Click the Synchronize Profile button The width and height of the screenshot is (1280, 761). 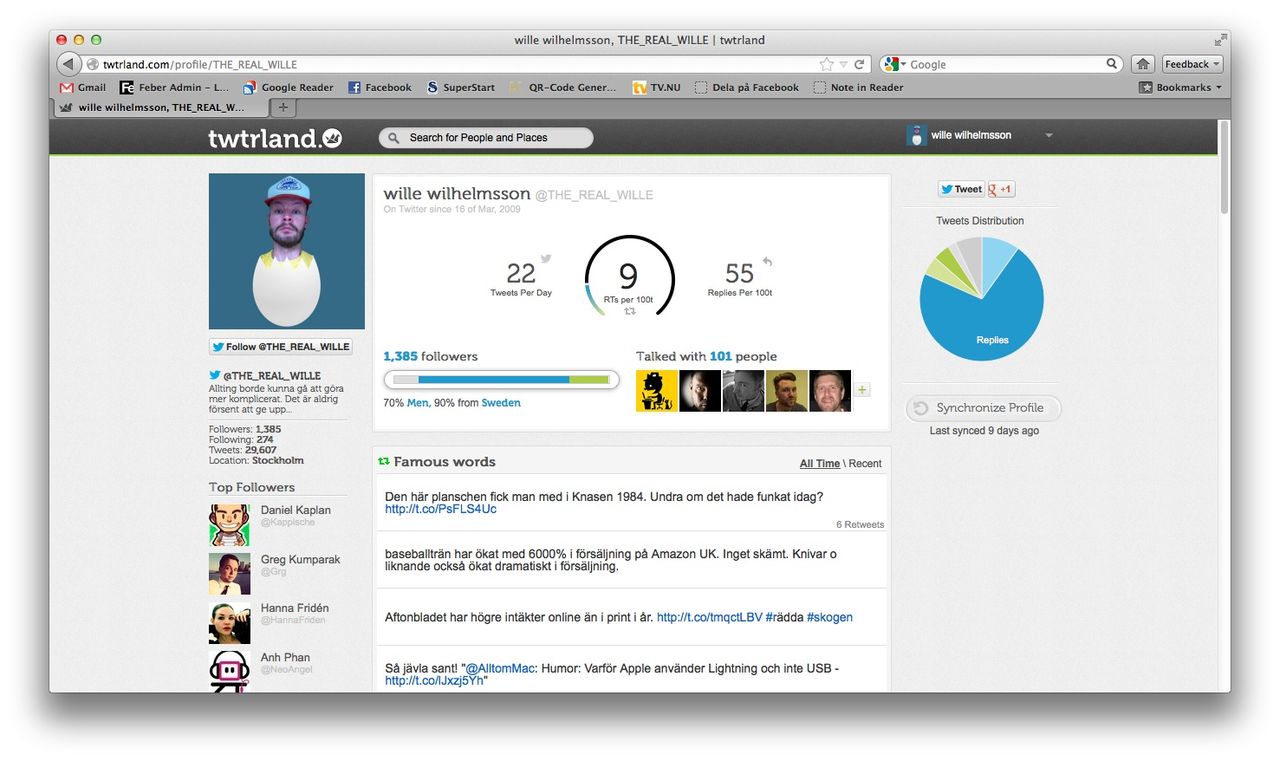point(982,408)
